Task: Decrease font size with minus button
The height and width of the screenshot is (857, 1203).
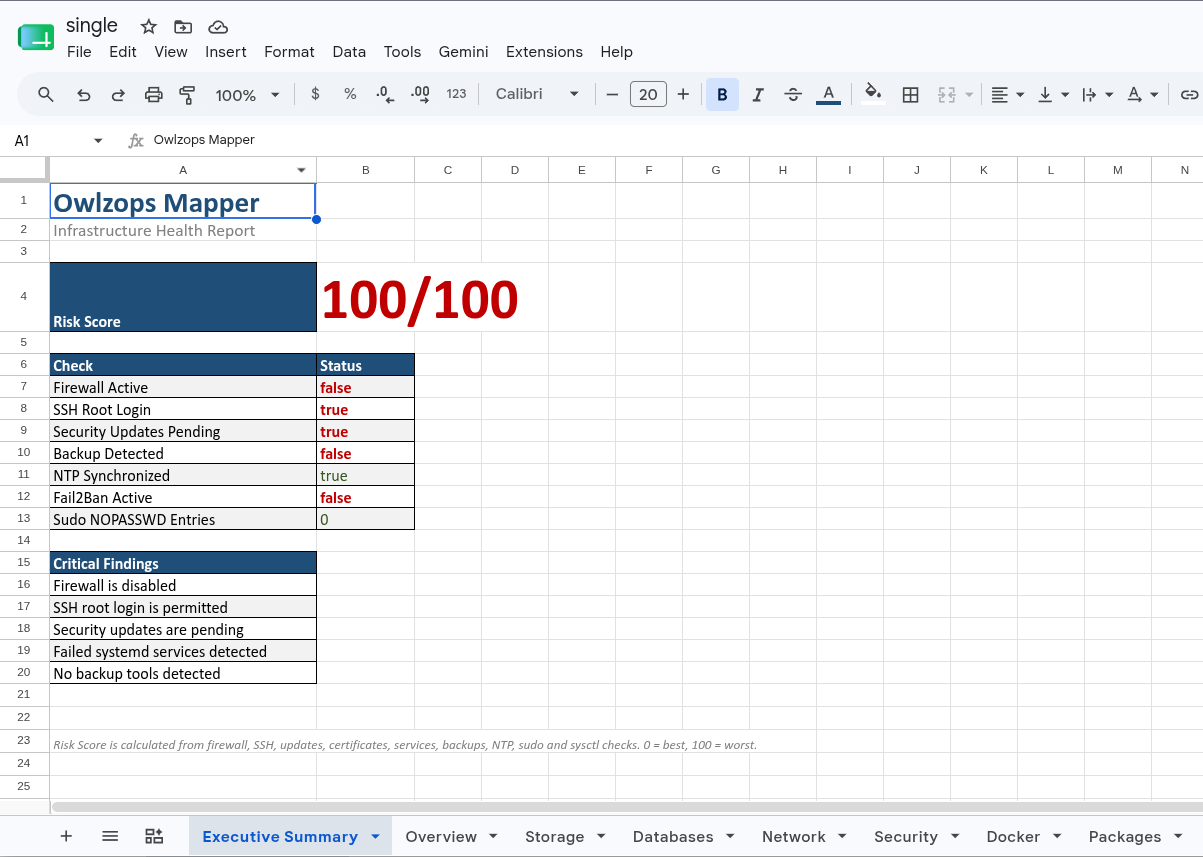Action: (x=612, y=94)
